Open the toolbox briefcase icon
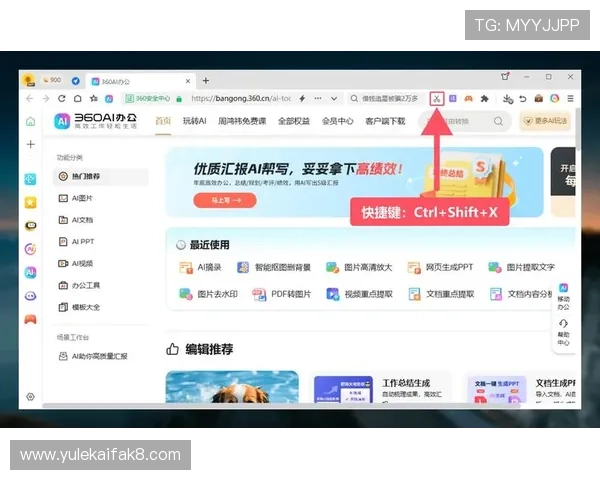The image size is (600, 480). (539, 98)
